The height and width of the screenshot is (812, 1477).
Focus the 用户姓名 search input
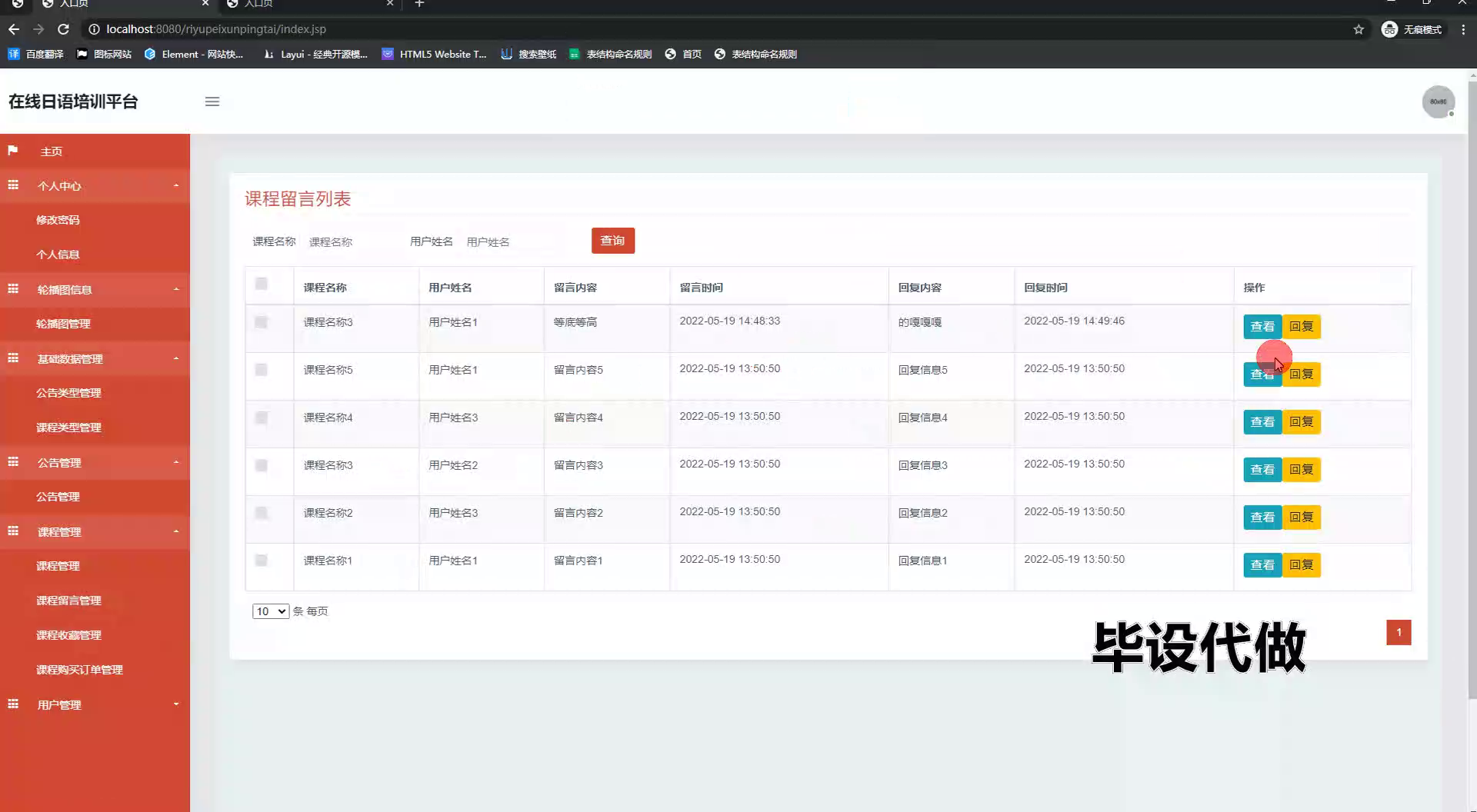pyautogui.click(x=512, y=241)
